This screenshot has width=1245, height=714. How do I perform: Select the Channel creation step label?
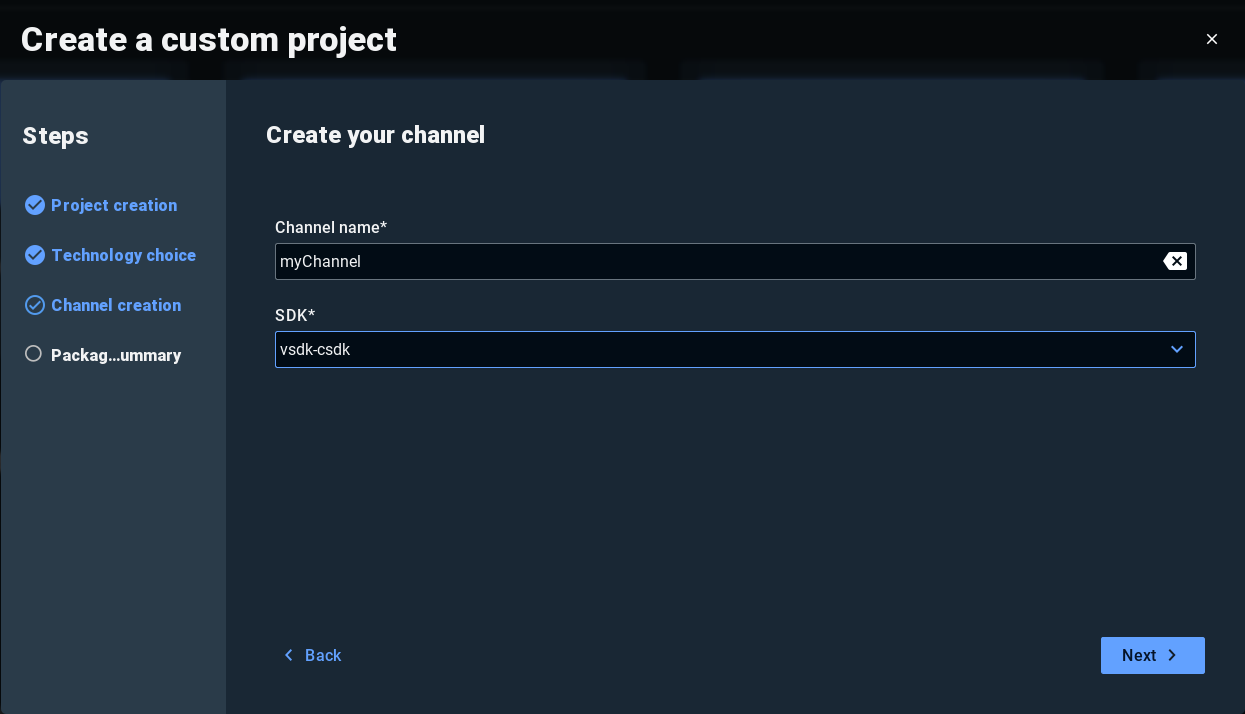[x=116, y=305]
